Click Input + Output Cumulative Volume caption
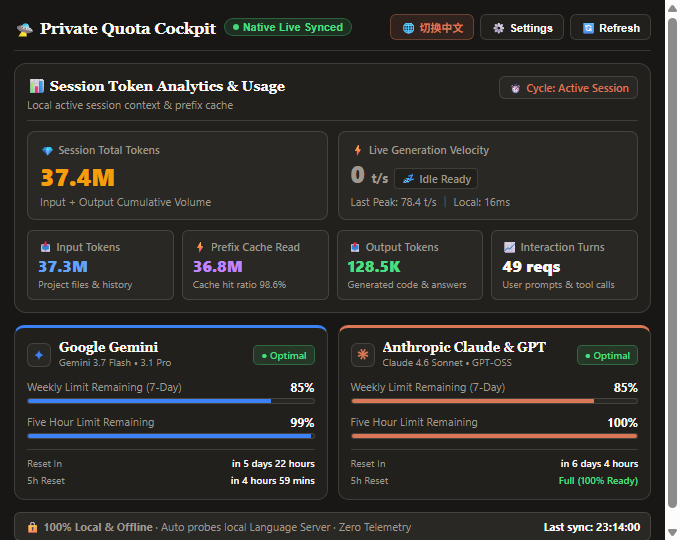The image size is (680, 540). click(x=126, y=202)
